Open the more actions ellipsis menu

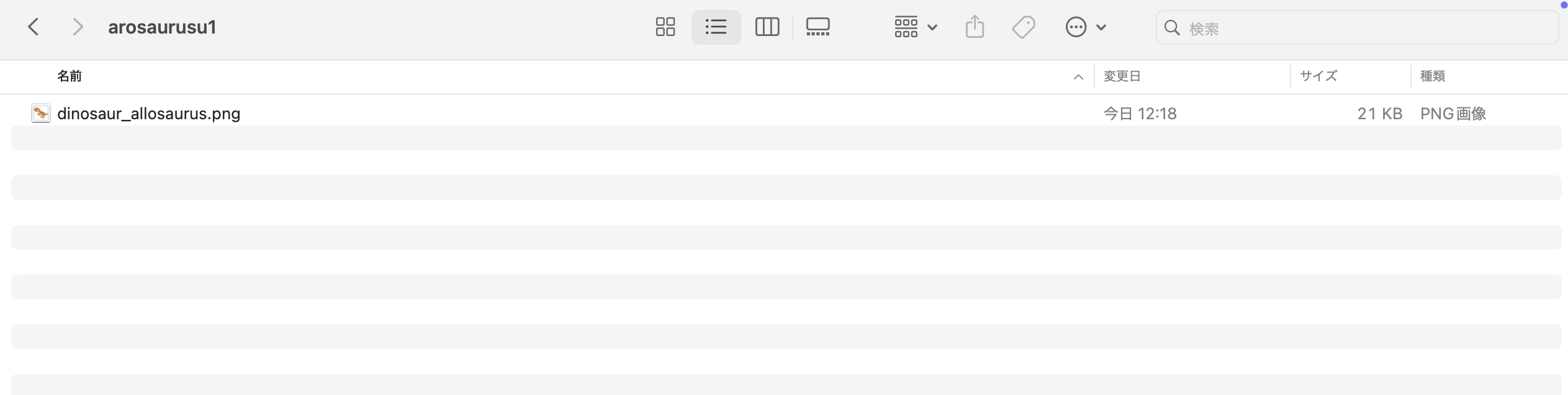[x=1085, y=27]
